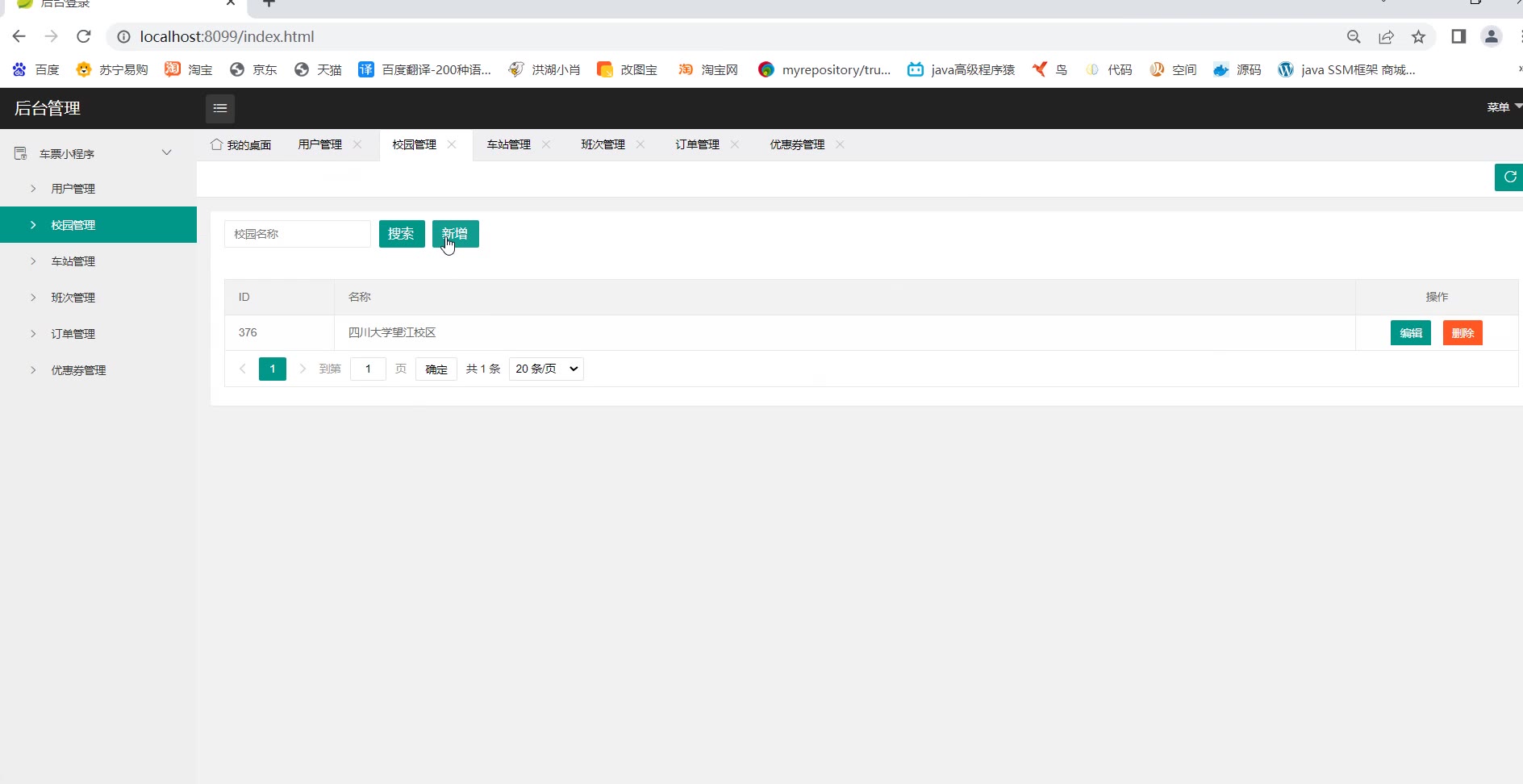Open java SSM框架 bookmark

pos(1346,70)
